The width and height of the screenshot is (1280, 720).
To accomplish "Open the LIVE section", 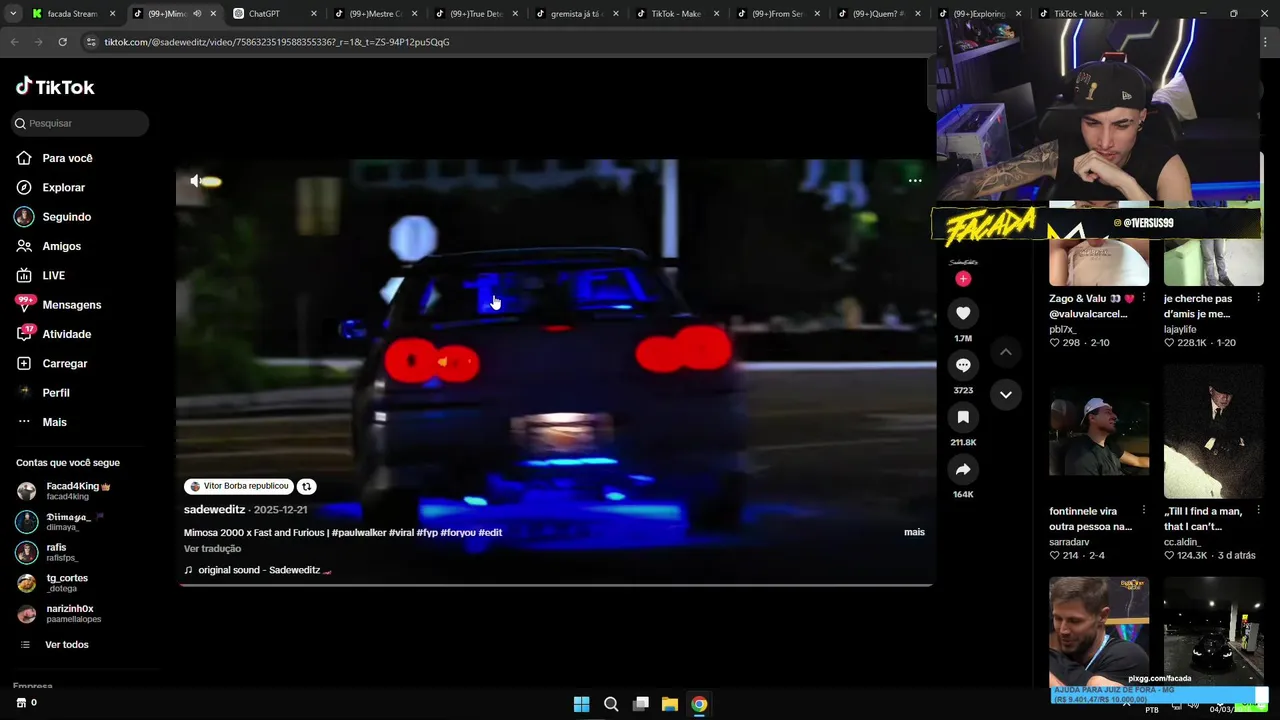I will (x=53, y=275).
